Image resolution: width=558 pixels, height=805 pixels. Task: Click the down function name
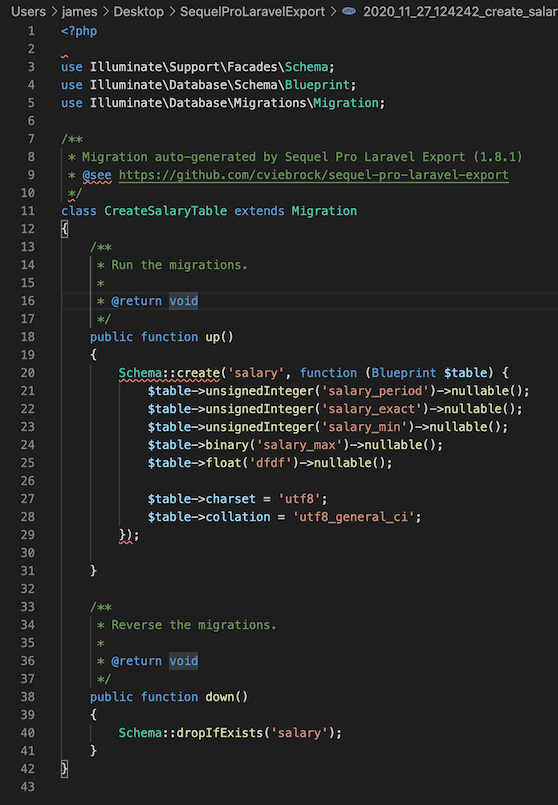point(220,697)
